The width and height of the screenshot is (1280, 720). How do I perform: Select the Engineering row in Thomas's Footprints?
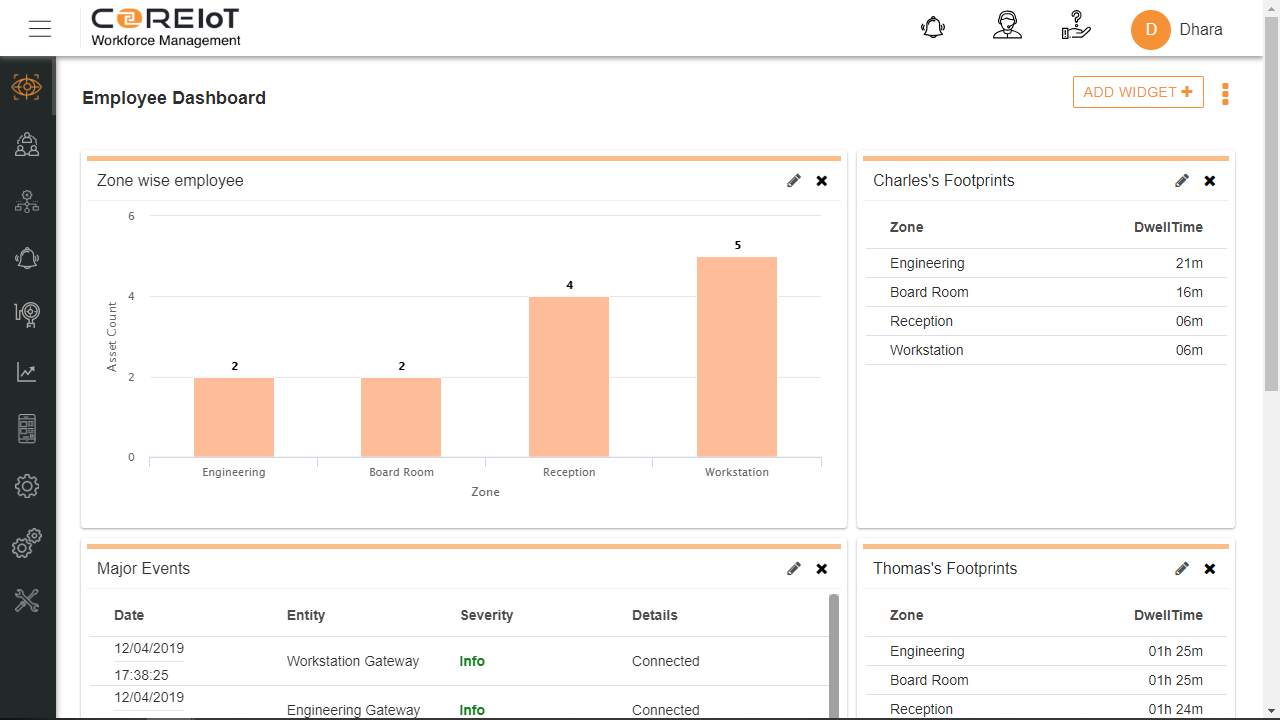[1046, 652]
